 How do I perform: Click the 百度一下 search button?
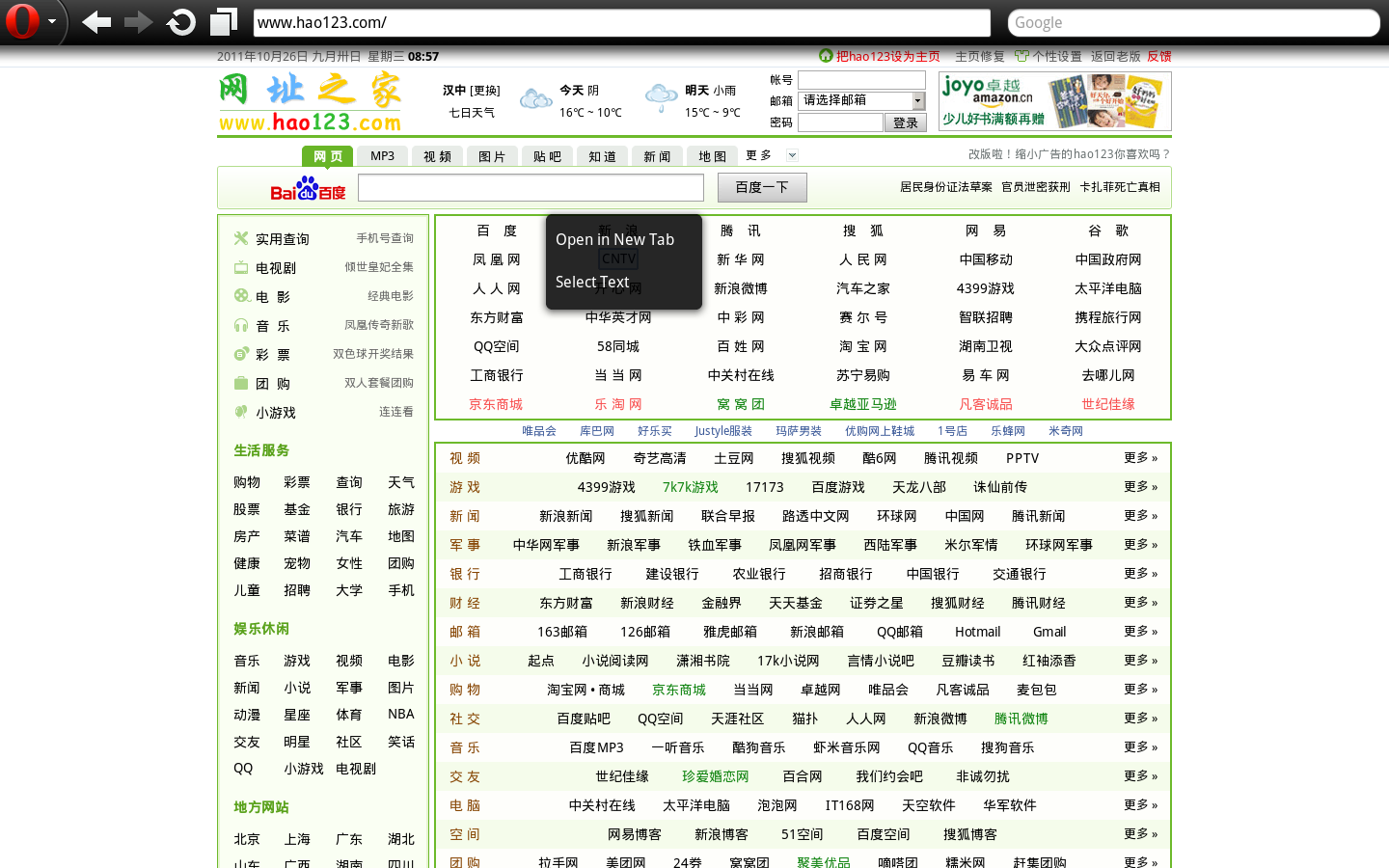pyautogui.click(x=762, y=187)
